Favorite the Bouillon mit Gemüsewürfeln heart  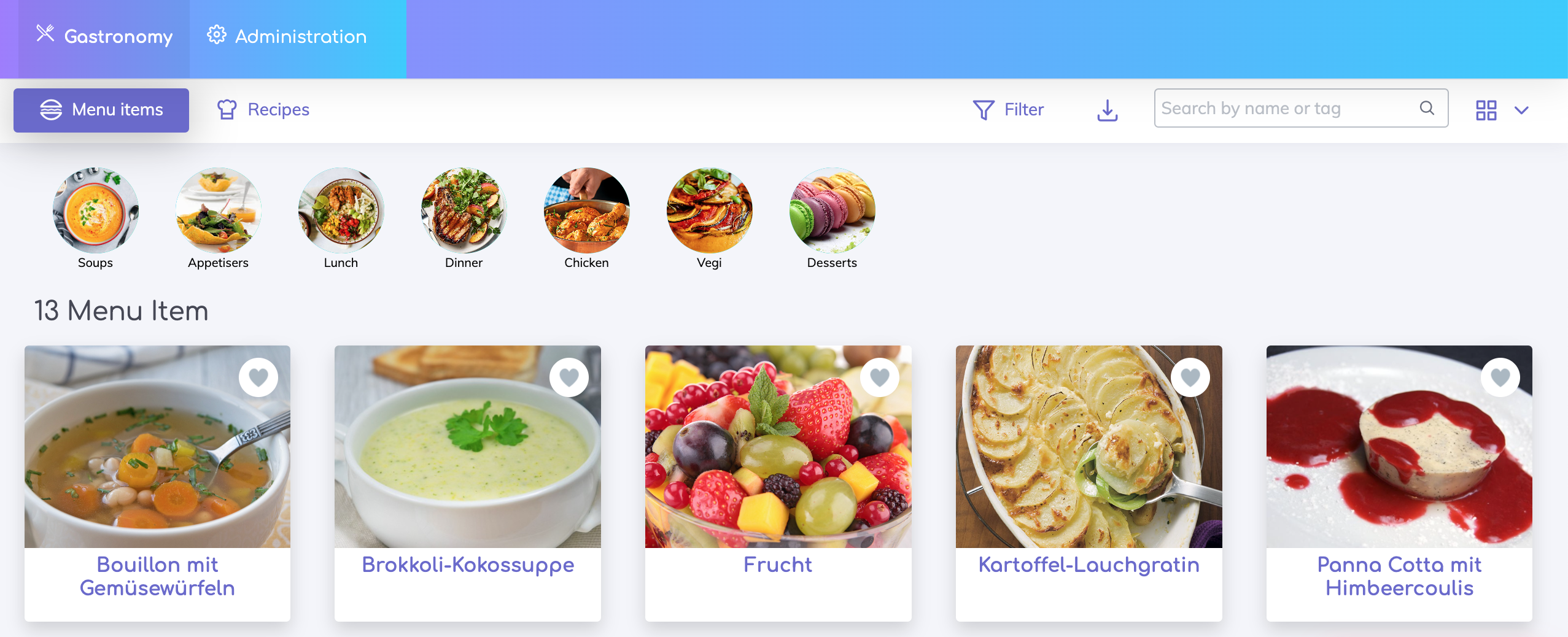pos(258,377)
